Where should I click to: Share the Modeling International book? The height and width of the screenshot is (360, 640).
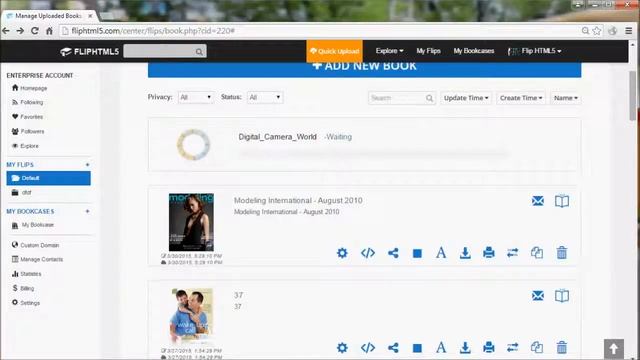(393, 253)
